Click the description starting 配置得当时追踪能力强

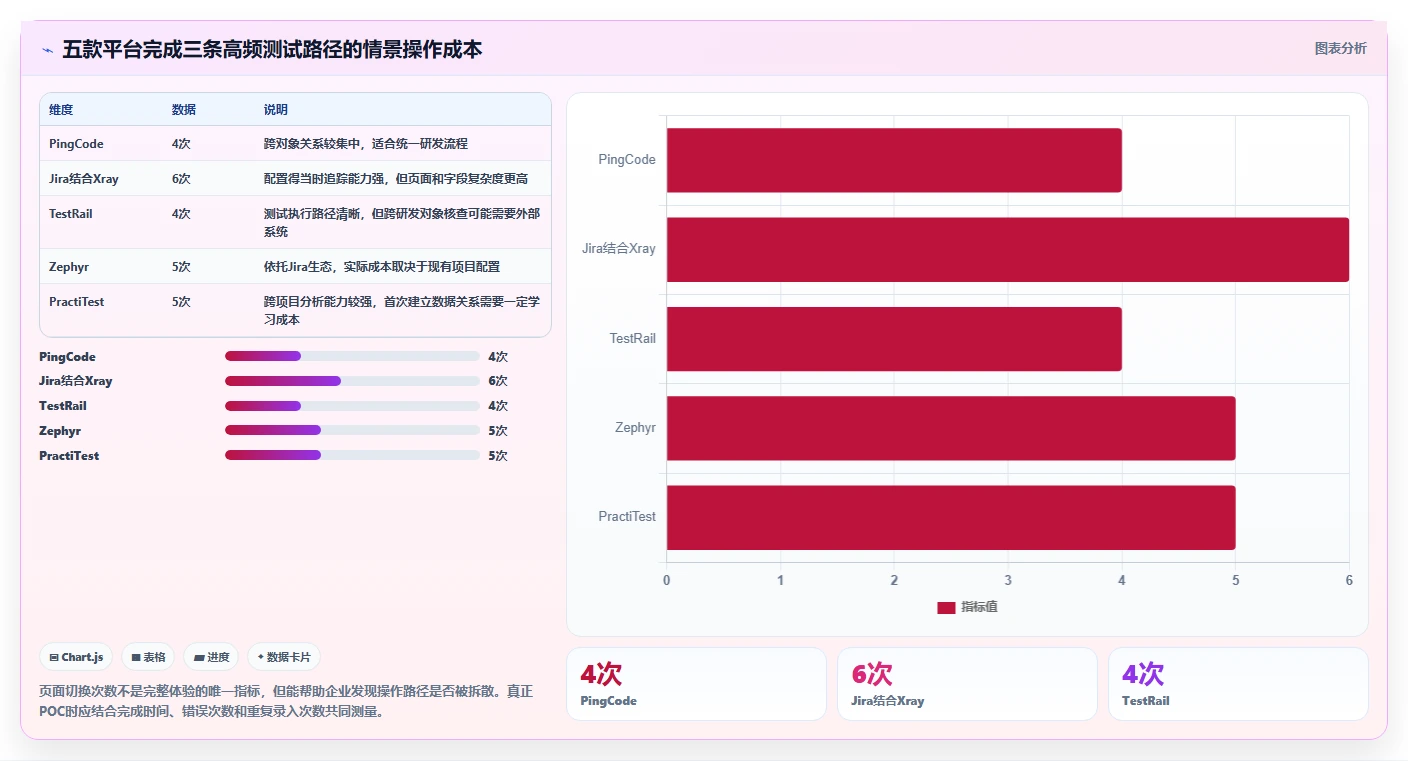tap(396, 179)
